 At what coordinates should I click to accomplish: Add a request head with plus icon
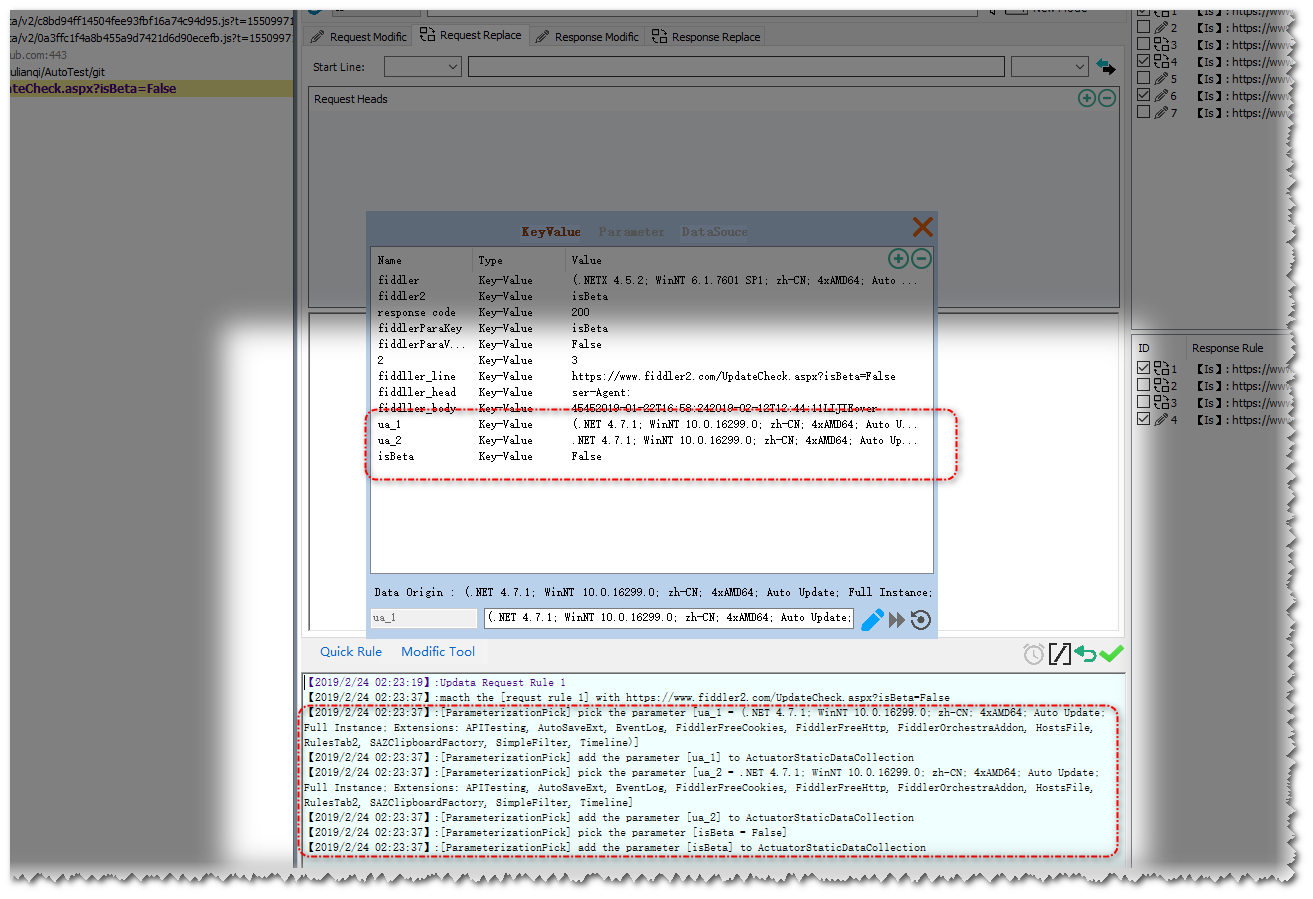pyautogui.click(x=1086, y=98)
